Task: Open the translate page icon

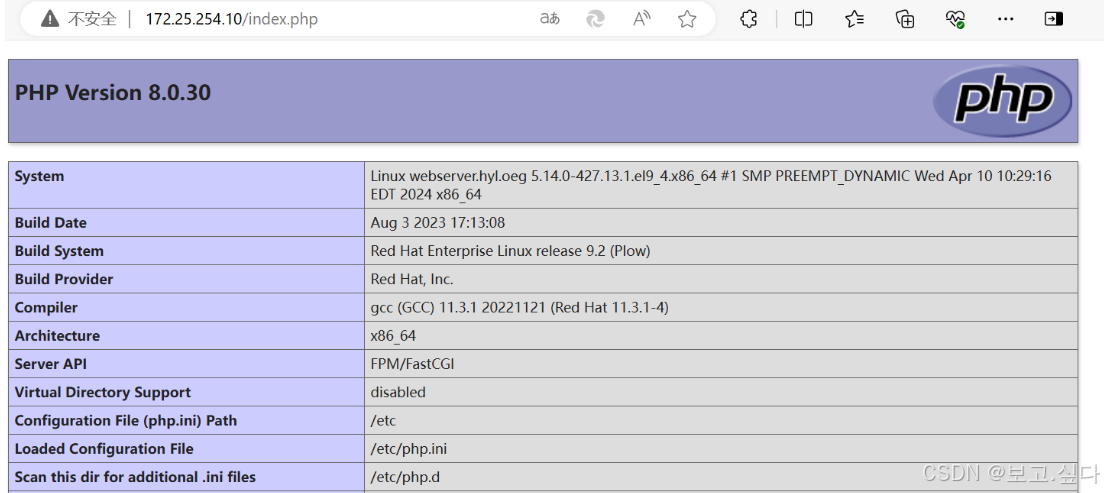Action: [x=550, y=19]
